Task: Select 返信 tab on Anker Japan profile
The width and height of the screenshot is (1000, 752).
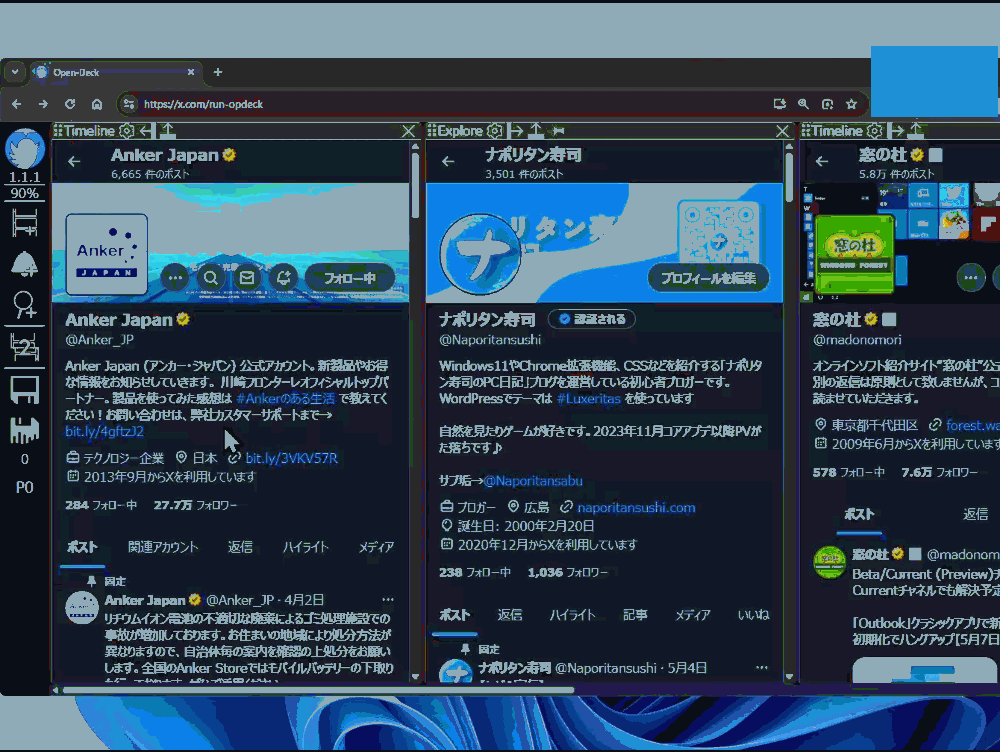Action: click(x=240, y=547)
